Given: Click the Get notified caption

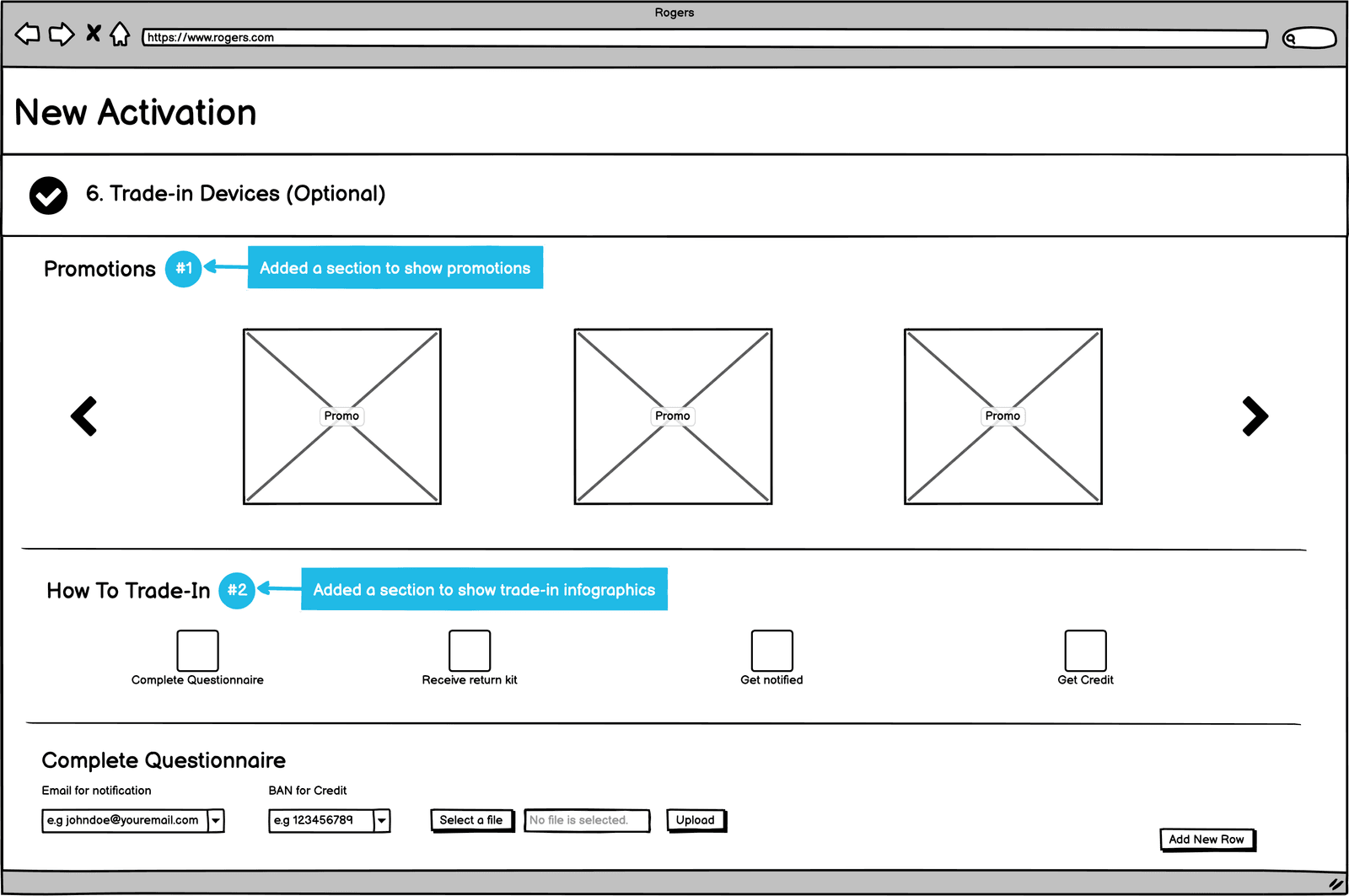Looking at the screenshot, I should [771, 680].
